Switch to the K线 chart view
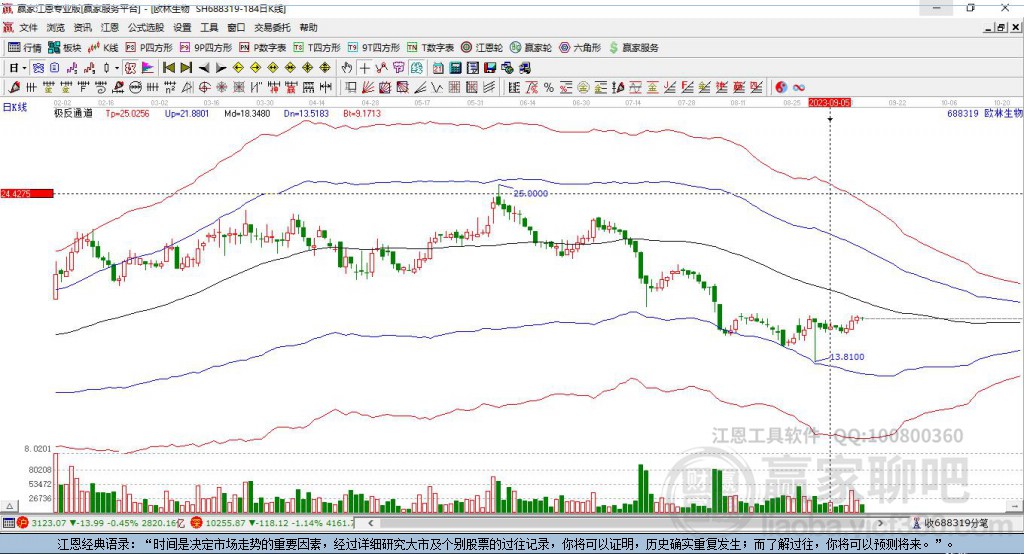 pos(103,48)
